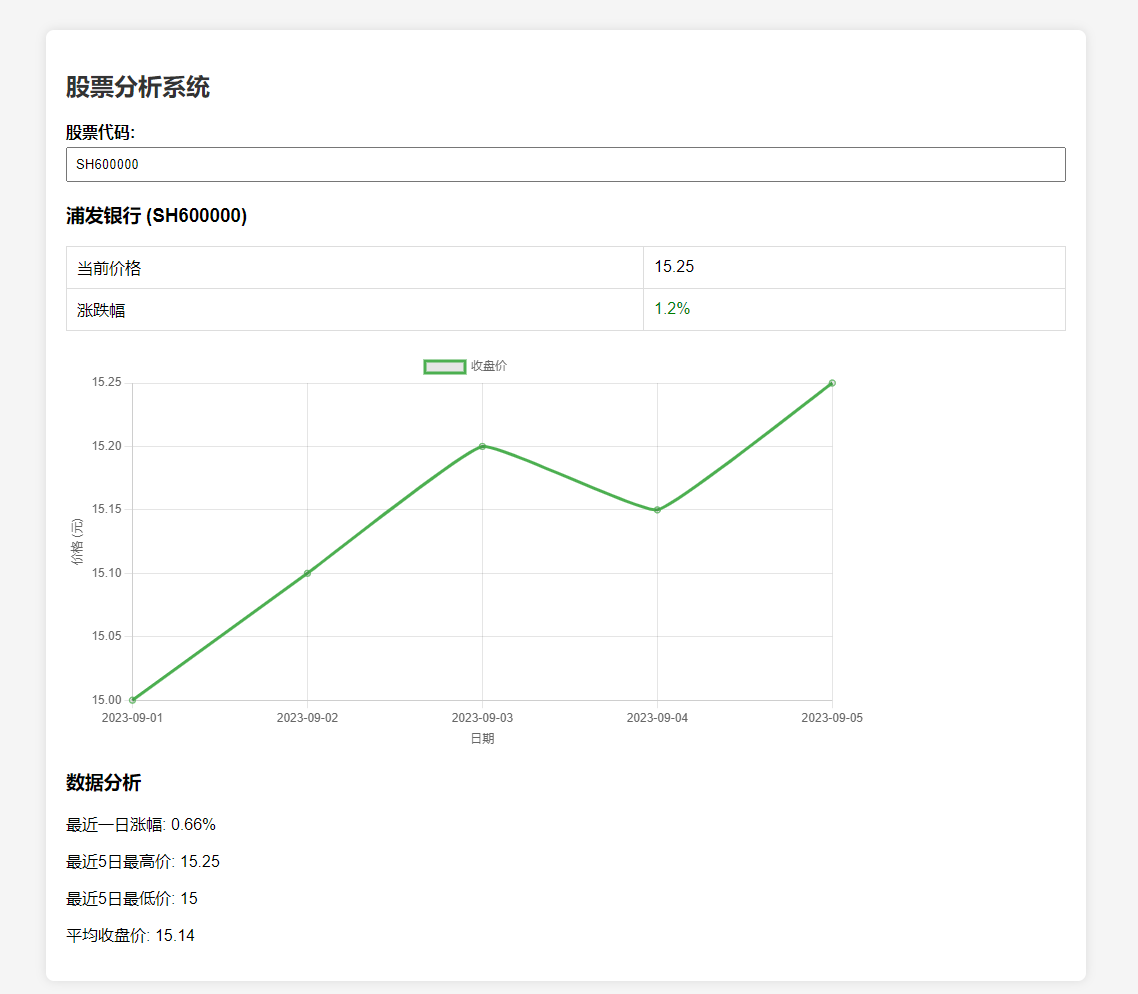1138x994 pixels.
Task: Click the 价格 (元) y-axis title
Action: [x=77, y=541]
